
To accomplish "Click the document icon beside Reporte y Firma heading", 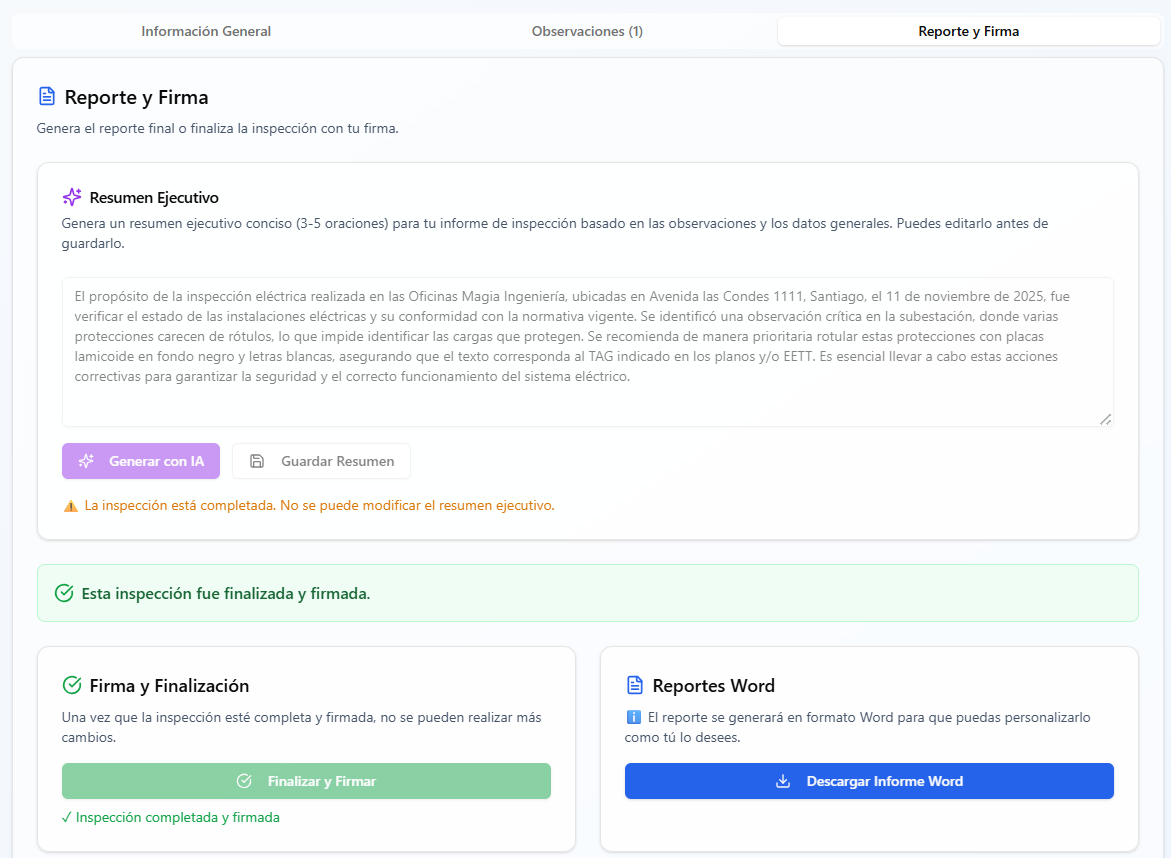I will [x=46, y=97].
